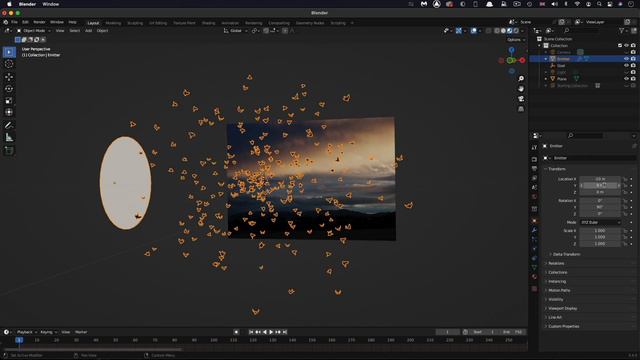Screen dimensions: 640x360
Task: Select the Select Box tool
Action: click(x=9, y=52)
